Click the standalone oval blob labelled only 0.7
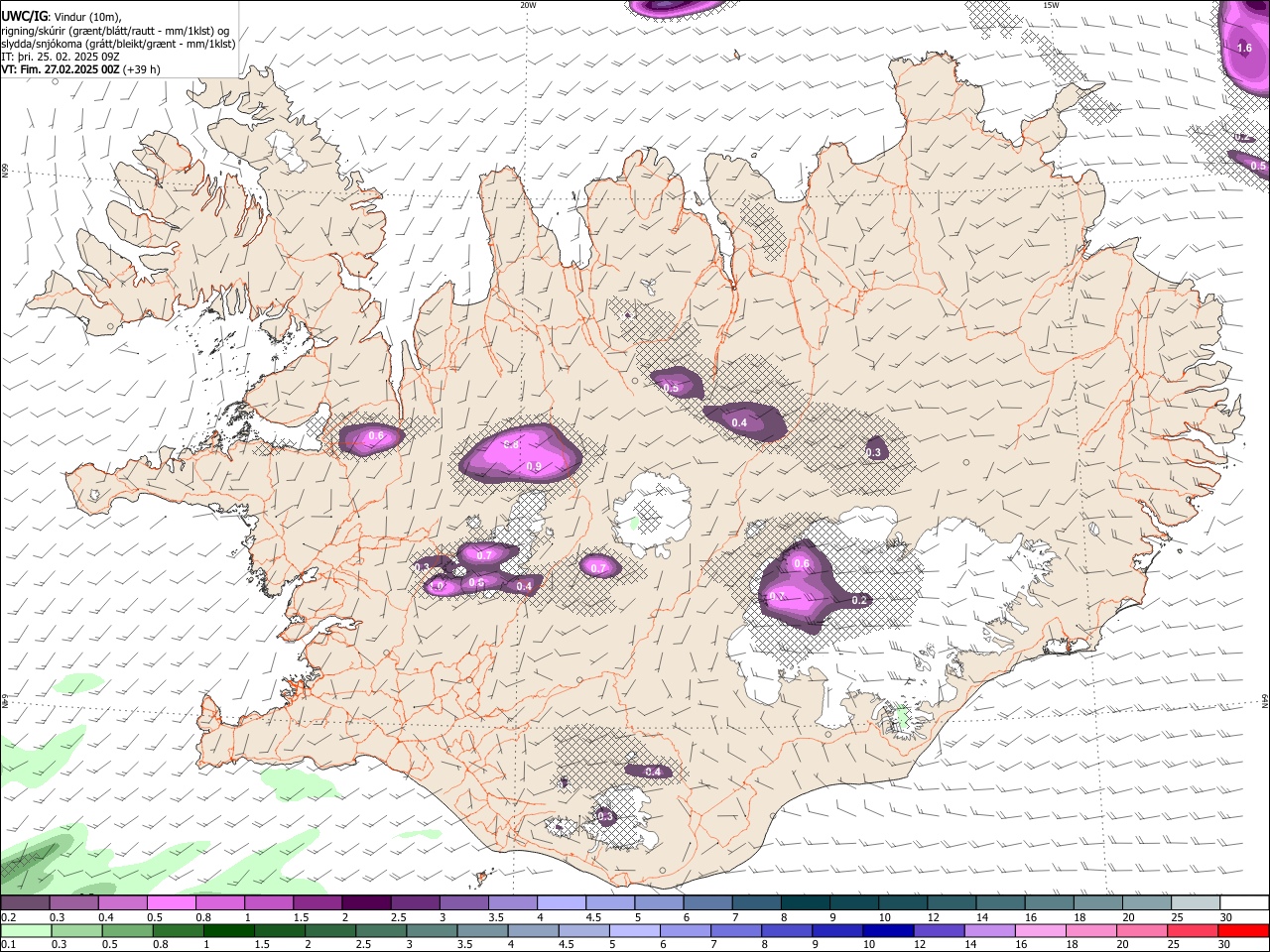1270x952 pixels. (x=599, y=566)
